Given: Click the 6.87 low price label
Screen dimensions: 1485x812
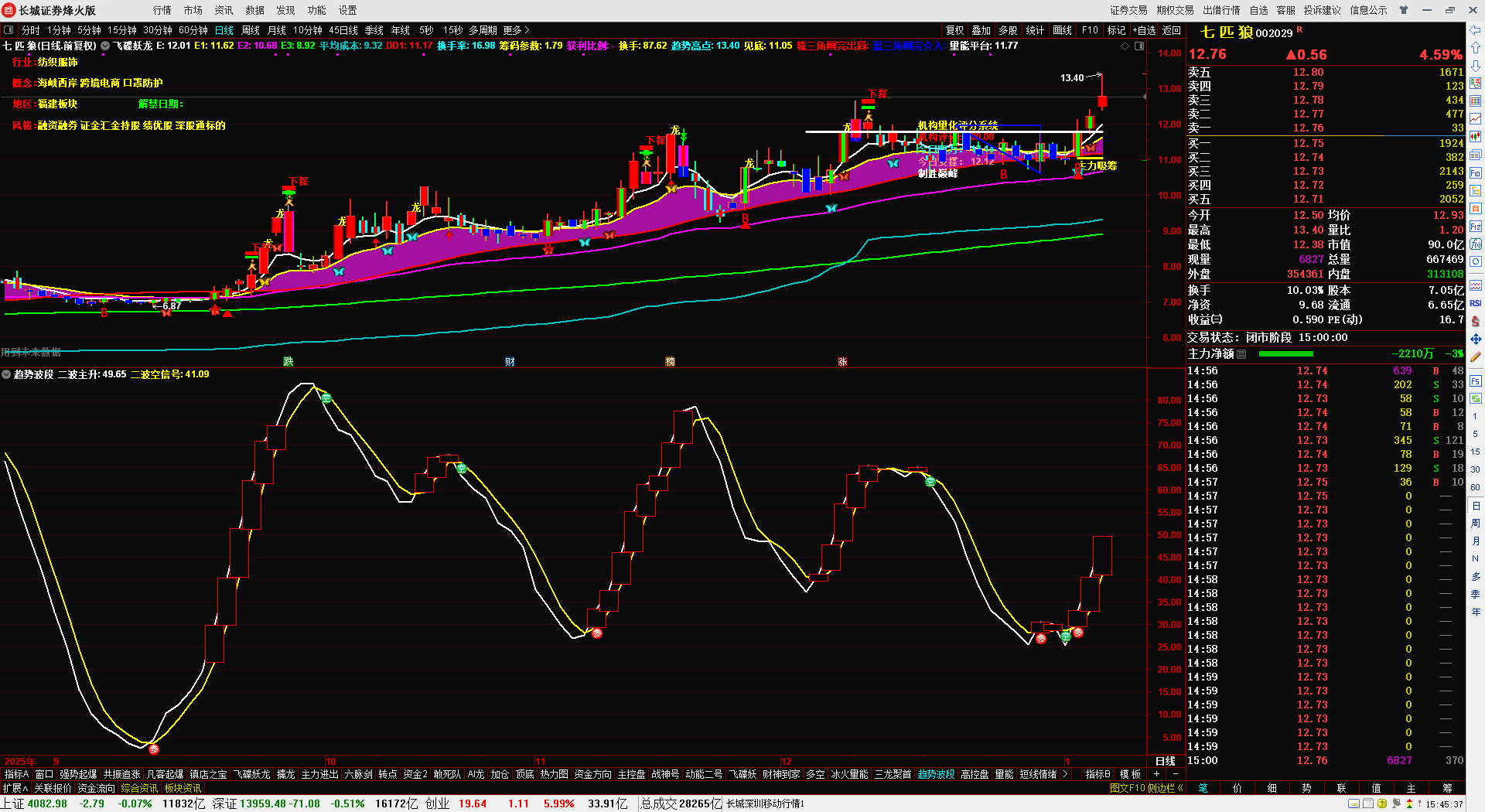Looking at the screenshot, I should coord(172,305).
